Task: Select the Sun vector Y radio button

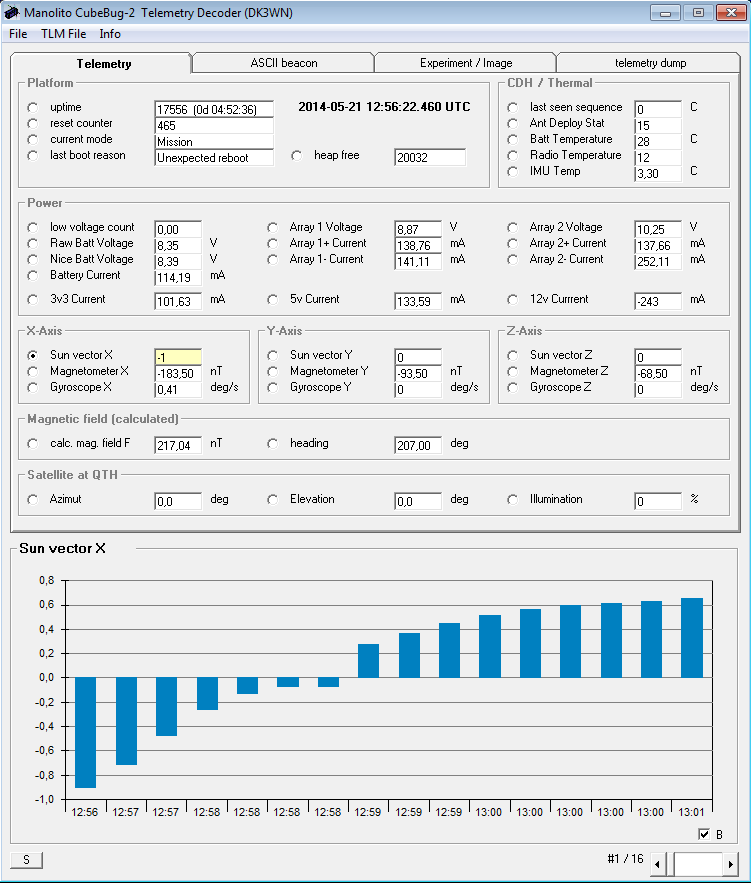Action: click(272, 355)
